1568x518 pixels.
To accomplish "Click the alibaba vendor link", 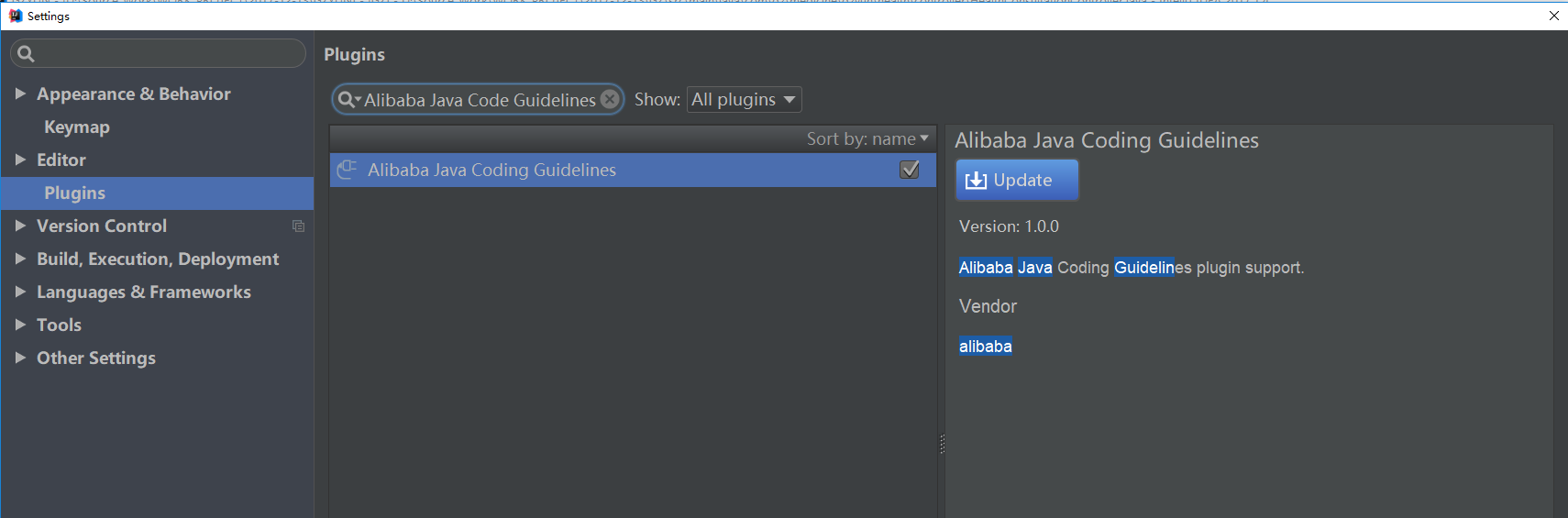I will tap(985, 347).
